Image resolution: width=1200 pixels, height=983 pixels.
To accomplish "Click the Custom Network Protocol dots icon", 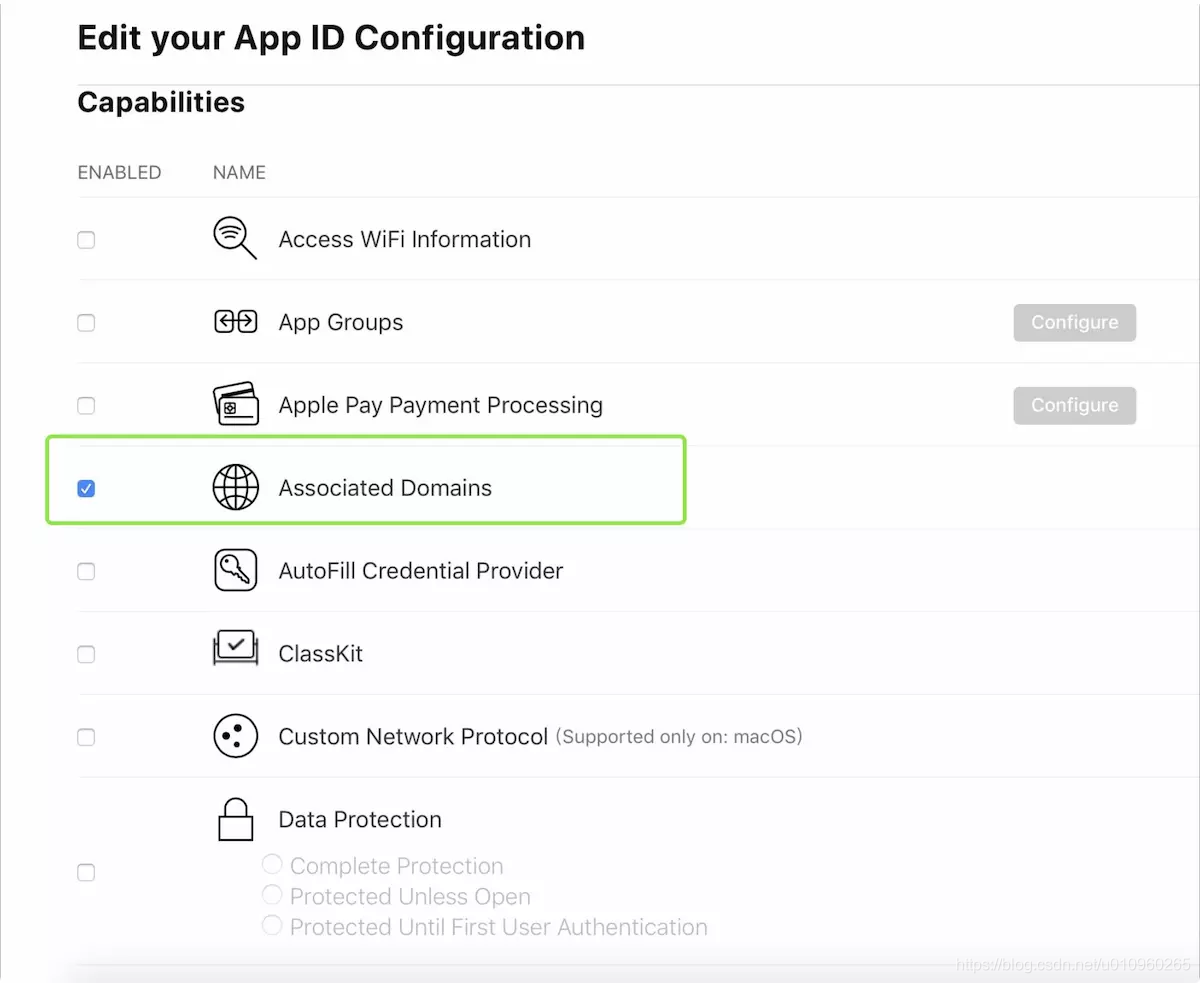I will [x=236, y=737].
